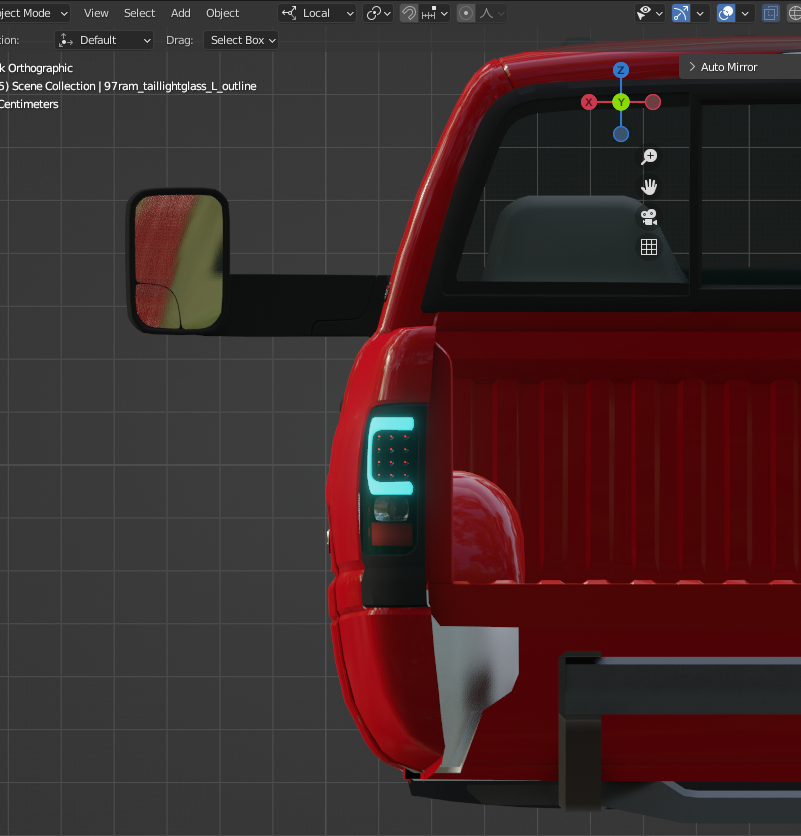Screen dimensions: 801x836
Task: Toggle viewport gizmos display button
Action: coord(681,13)
